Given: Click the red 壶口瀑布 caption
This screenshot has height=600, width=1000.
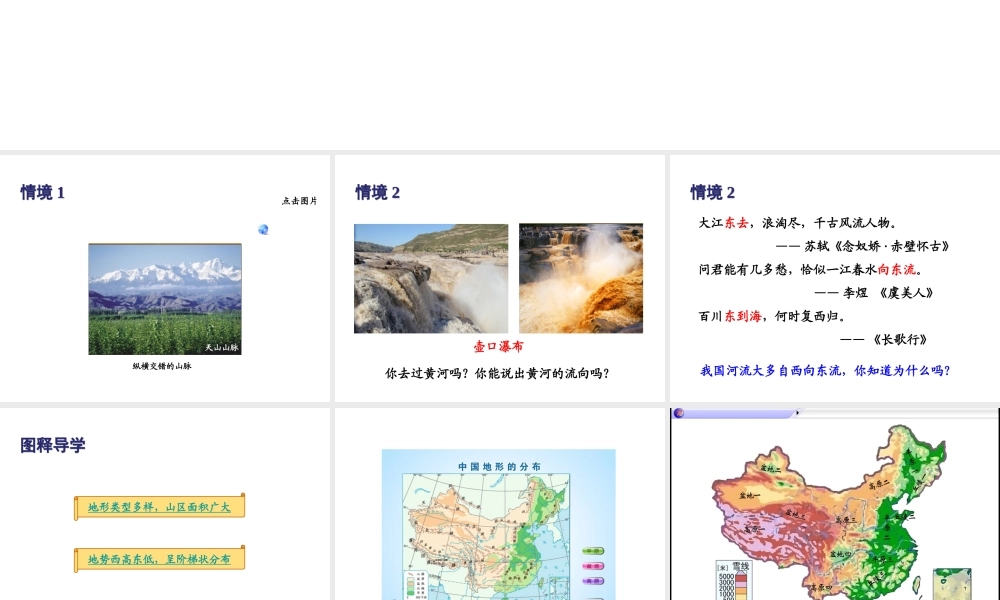Looking at the screenshot, I should coord(498,346).
